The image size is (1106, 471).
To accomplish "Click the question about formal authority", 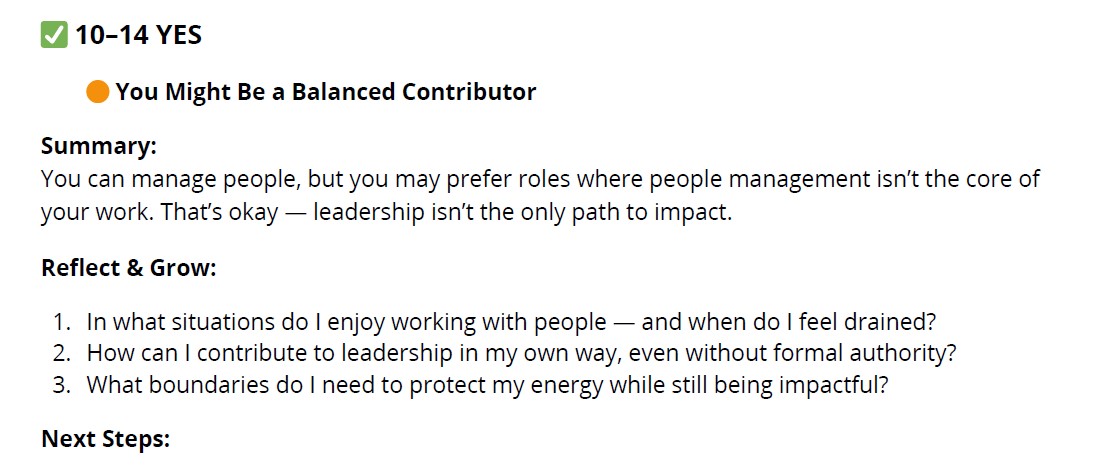I will pyautogui.click(x=521, y=353).
